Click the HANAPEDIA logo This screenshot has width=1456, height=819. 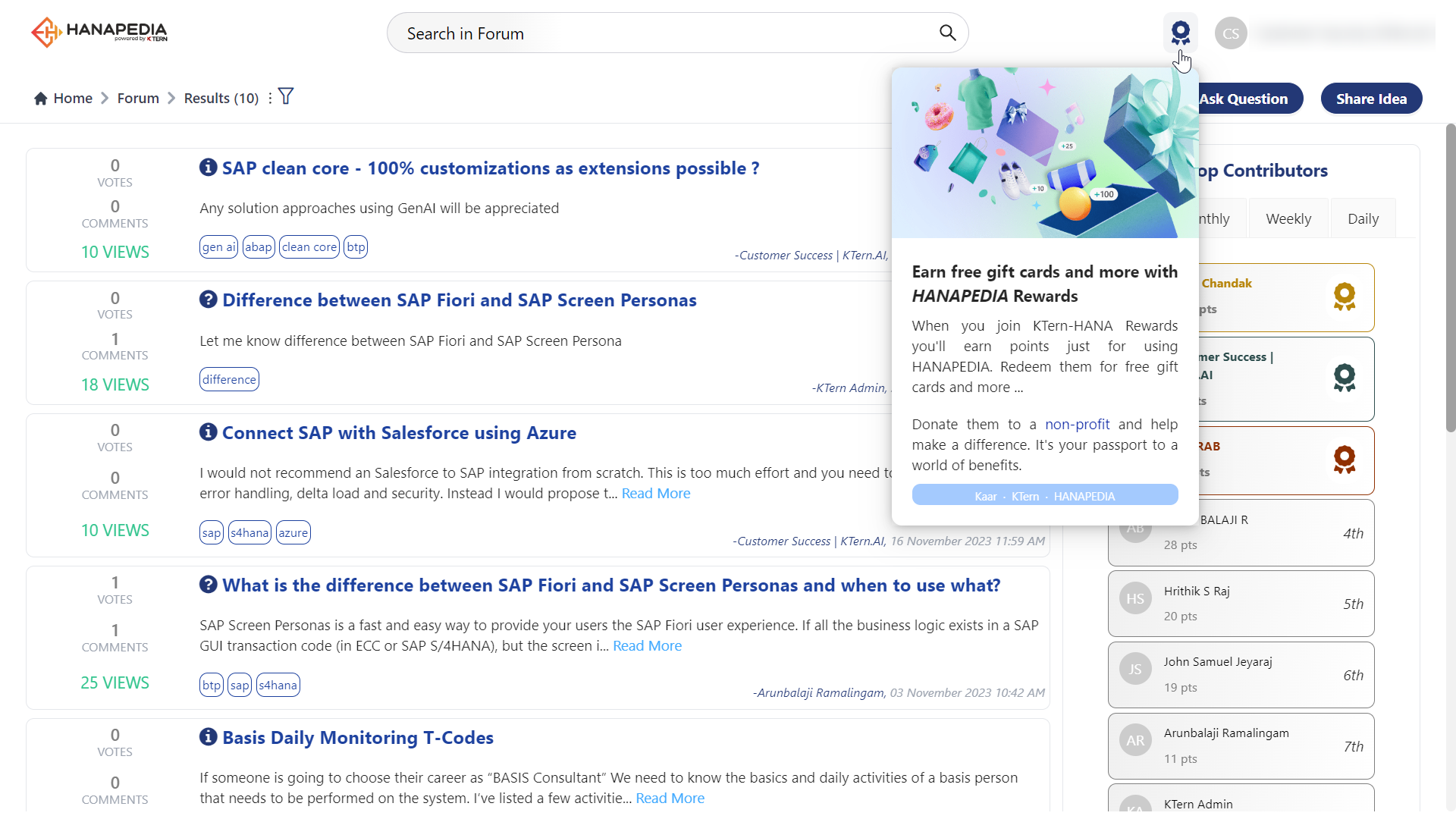[99, 32]
